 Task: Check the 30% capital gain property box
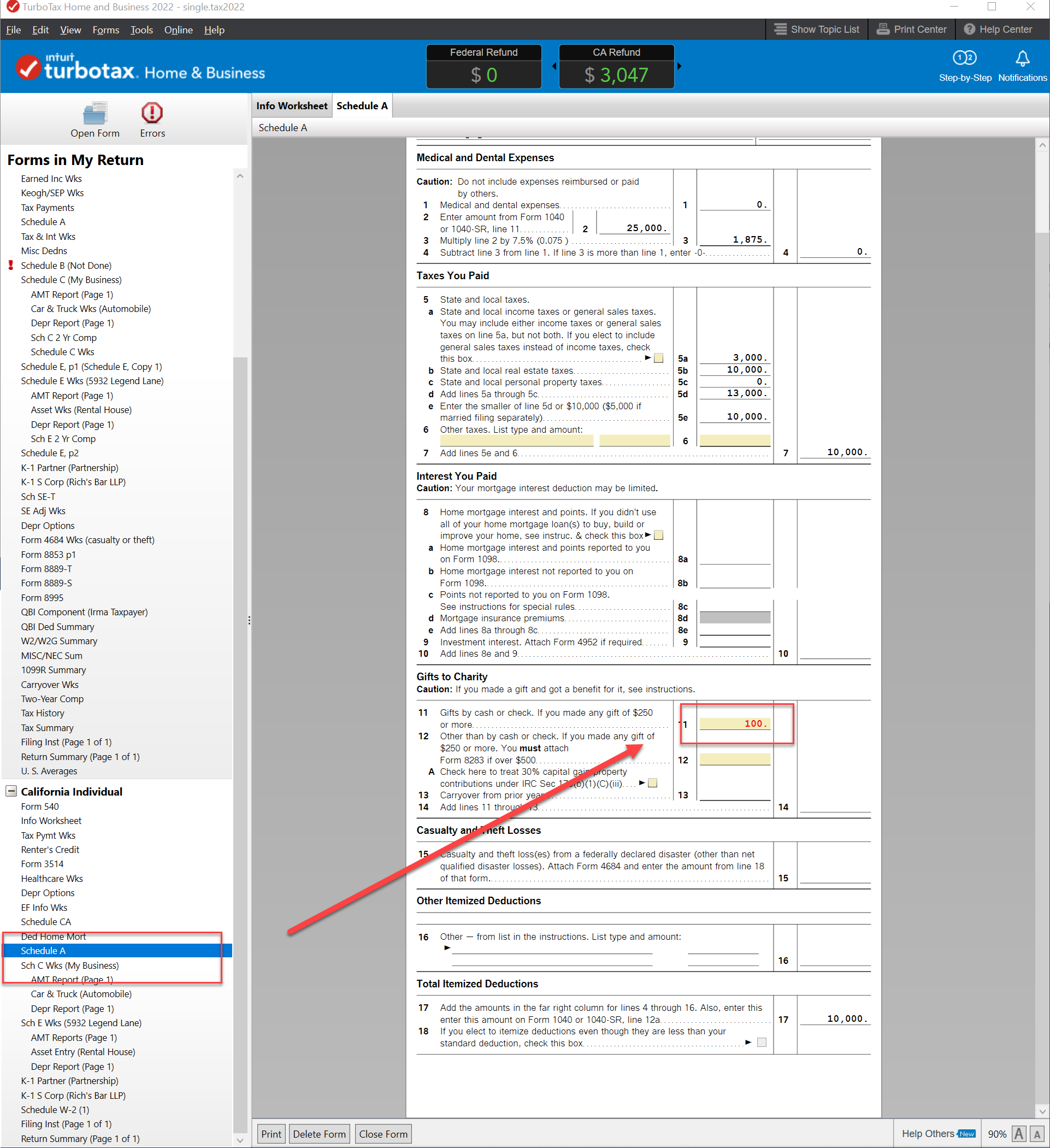(x=652, y=783)
